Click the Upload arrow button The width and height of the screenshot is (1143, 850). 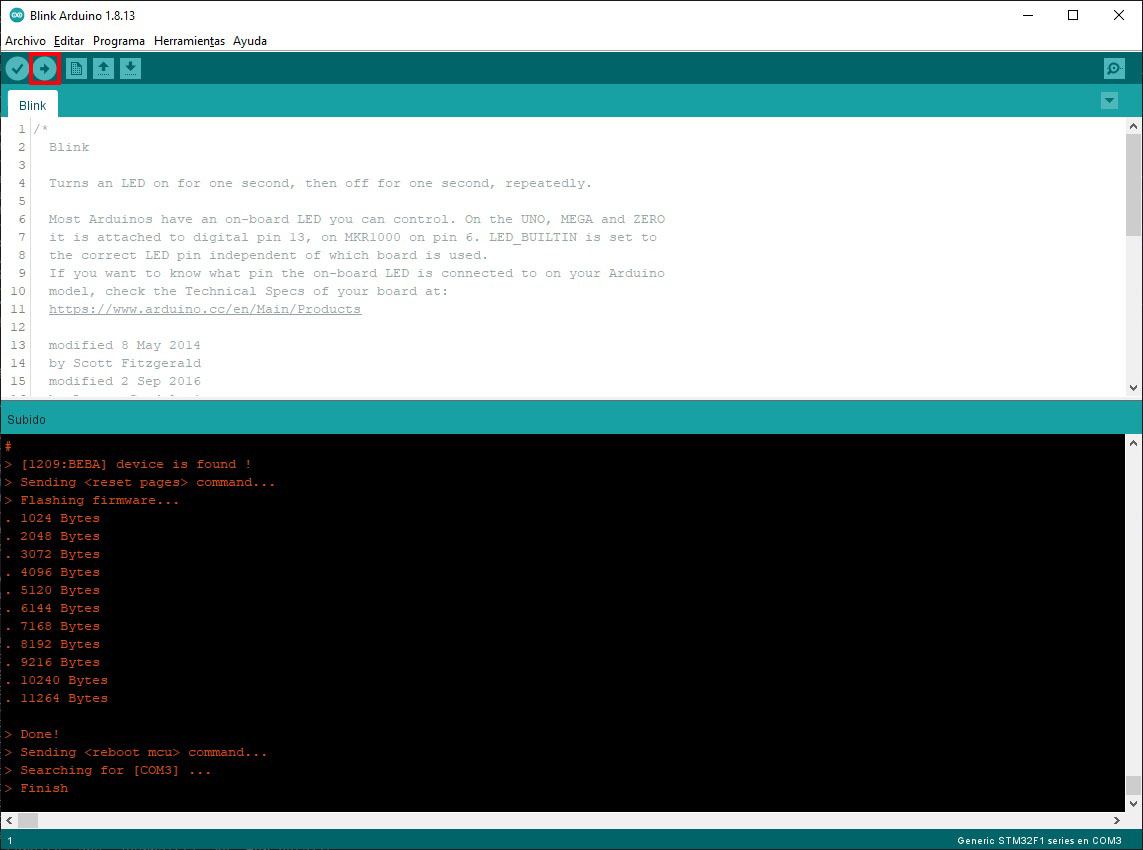click(x=44, y=69)
